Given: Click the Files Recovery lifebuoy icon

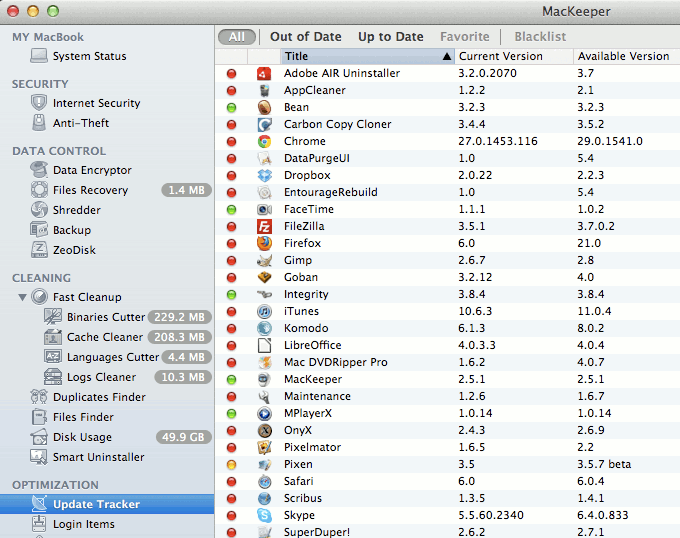Looking at the screenshot, I should coord(39,189).
